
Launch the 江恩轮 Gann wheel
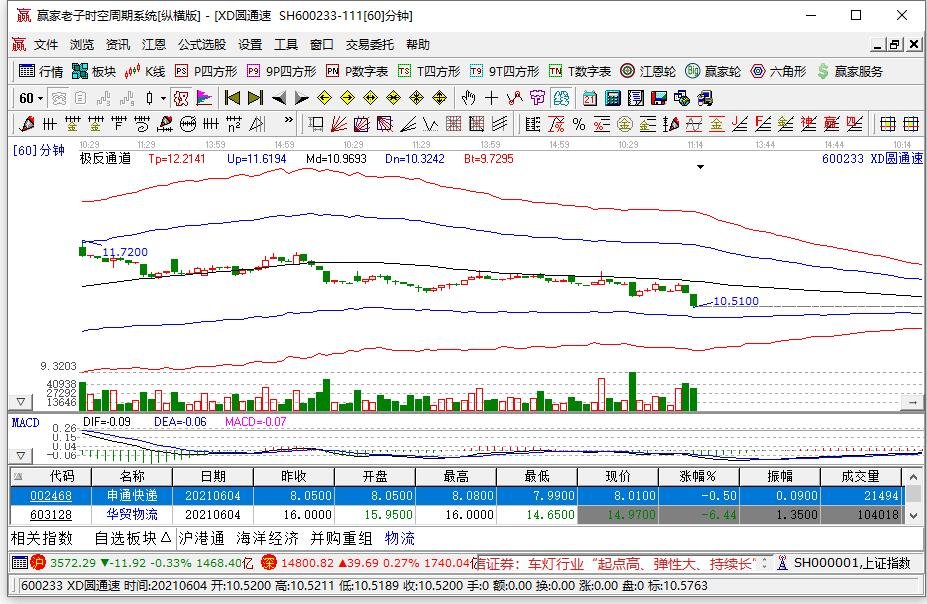pos(648,72)
